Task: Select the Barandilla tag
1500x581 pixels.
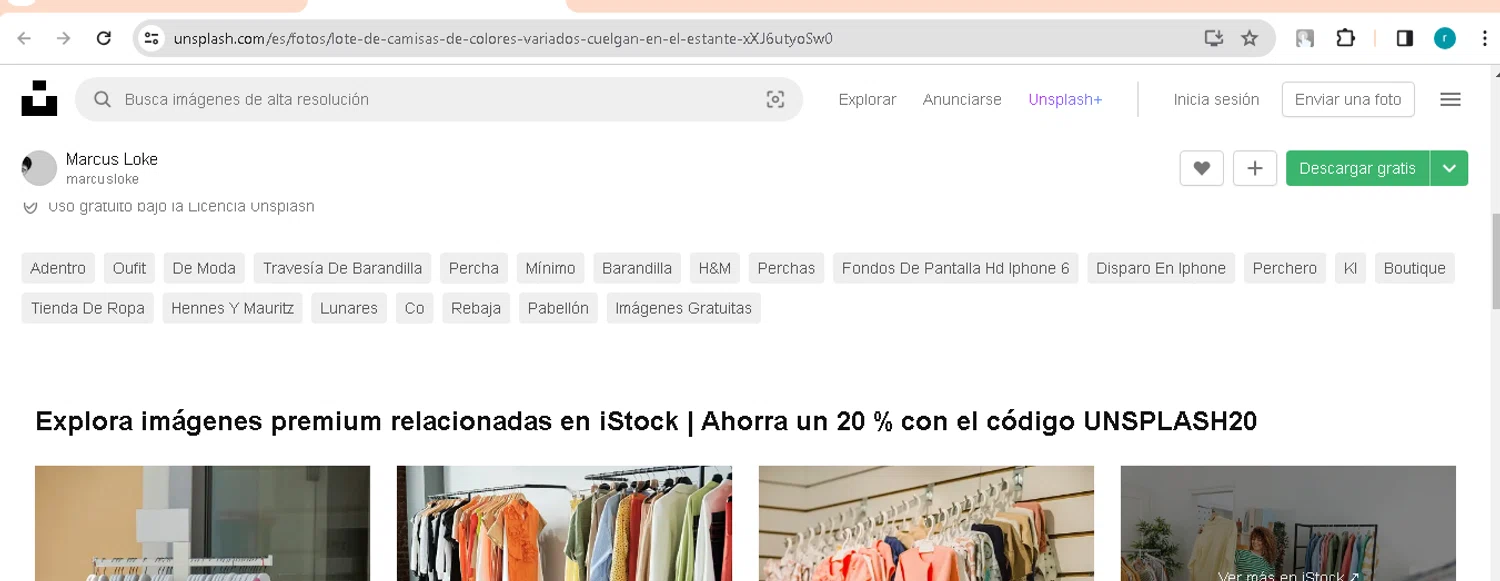Action: pyautogui.click(x=637, y=268)
